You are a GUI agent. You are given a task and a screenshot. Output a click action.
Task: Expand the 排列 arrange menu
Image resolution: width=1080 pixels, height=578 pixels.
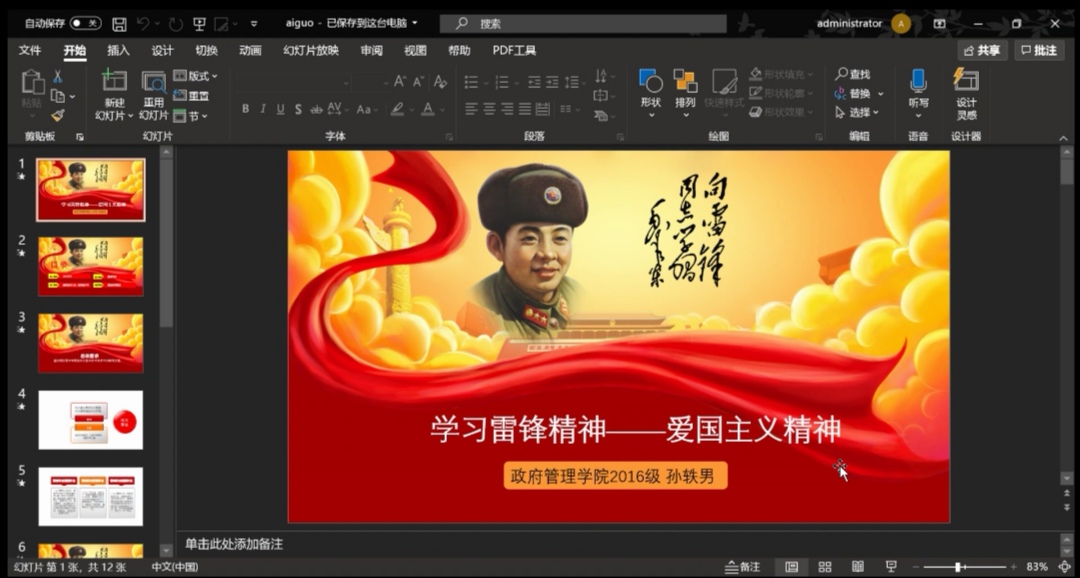(685, 93)
